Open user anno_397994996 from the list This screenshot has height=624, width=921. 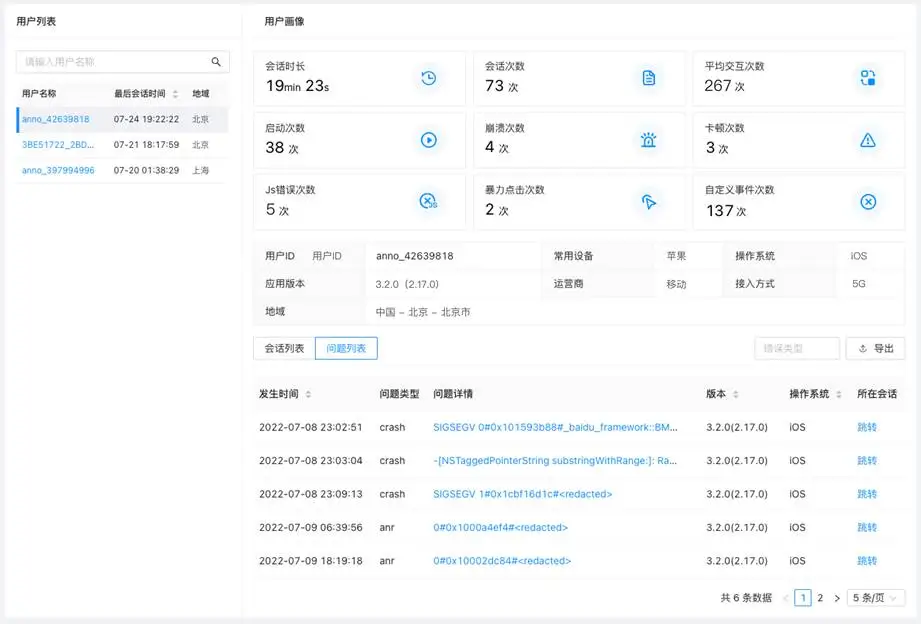58,170
